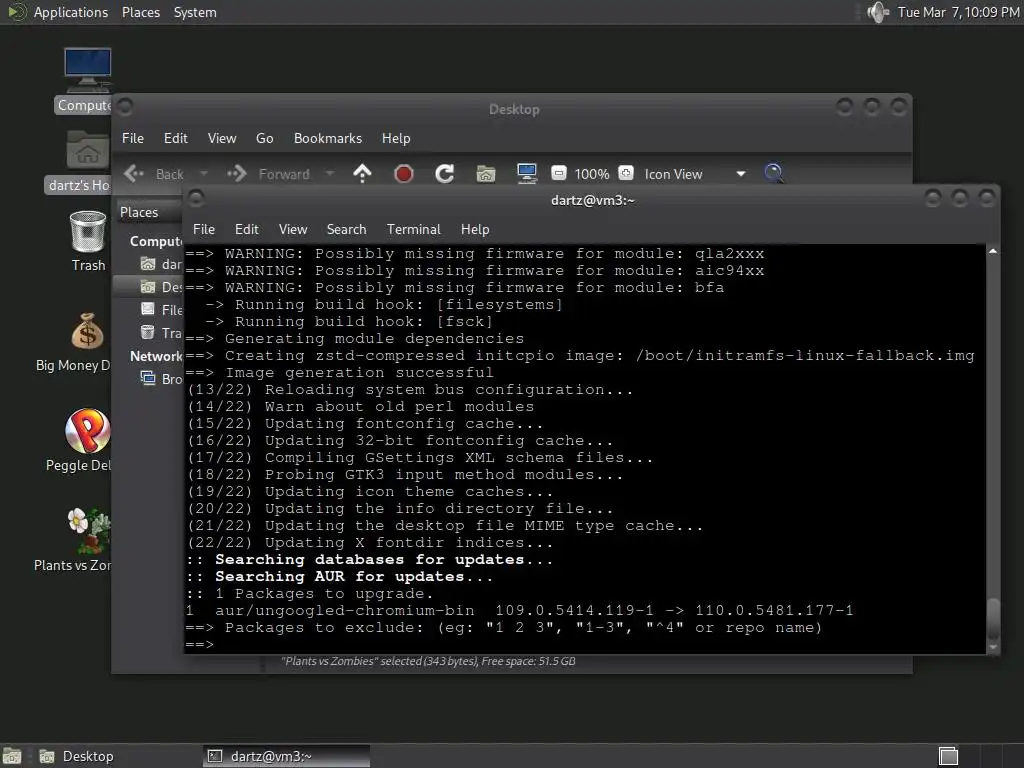1024x768 pixels.
Task: Click the clock showing Tue Mar 7
Action: 959,12
